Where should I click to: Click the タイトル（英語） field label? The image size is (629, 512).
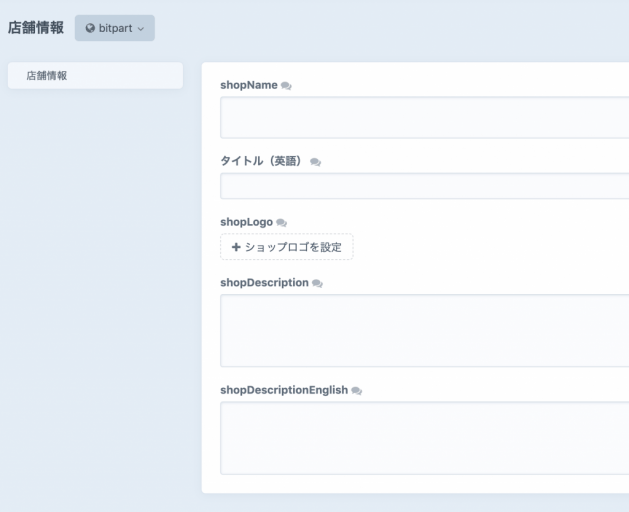coord(261,161)
